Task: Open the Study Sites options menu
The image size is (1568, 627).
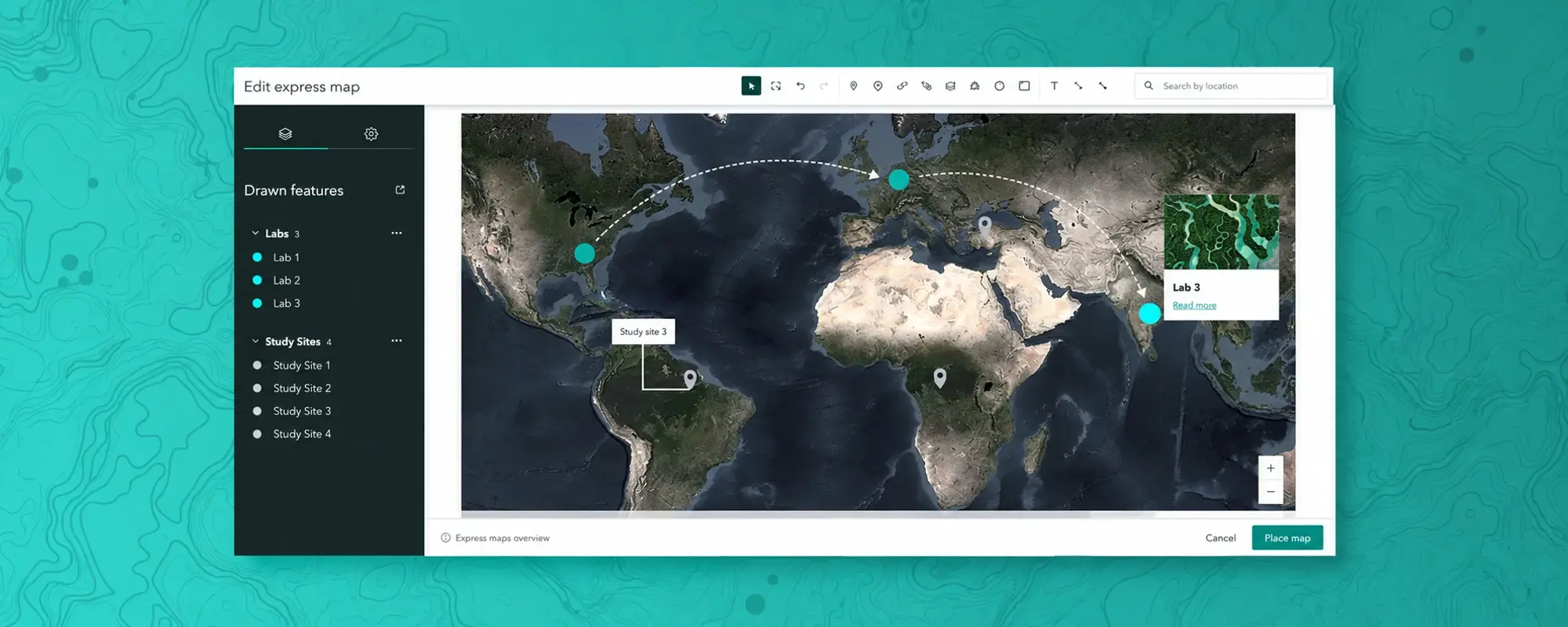Action: [x=397, y=341]
